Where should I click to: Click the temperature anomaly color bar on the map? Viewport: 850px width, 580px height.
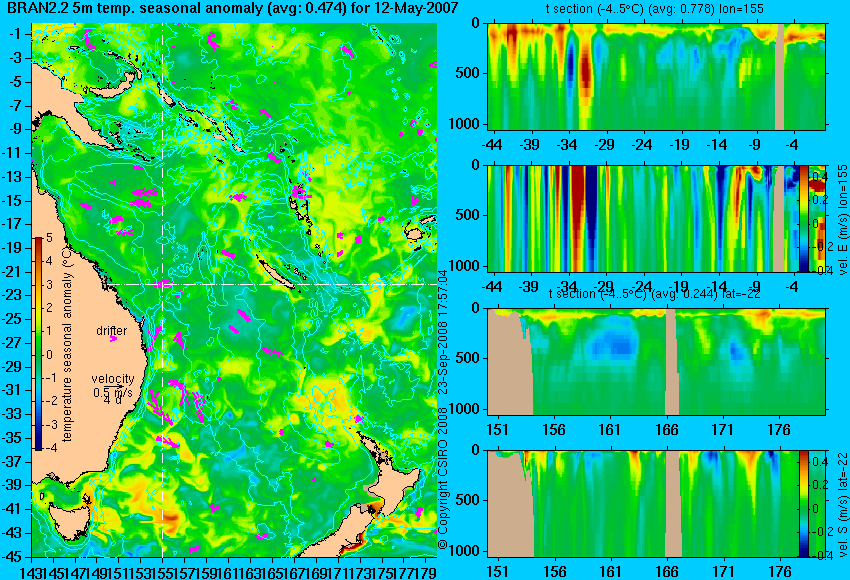point(39,344)
